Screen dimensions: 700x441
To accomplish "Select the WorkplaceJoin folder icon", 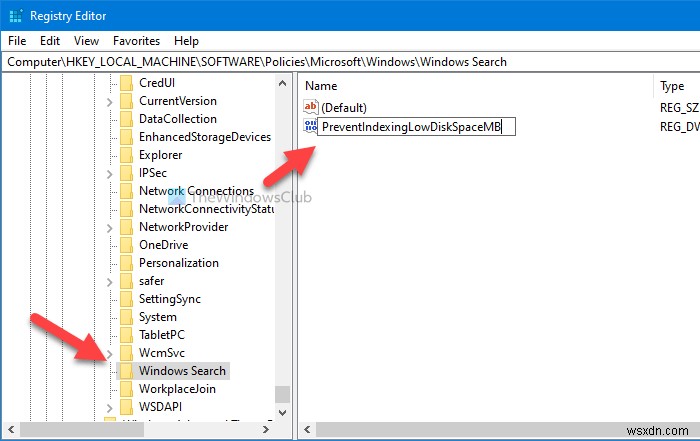I will tap(126, 389).
